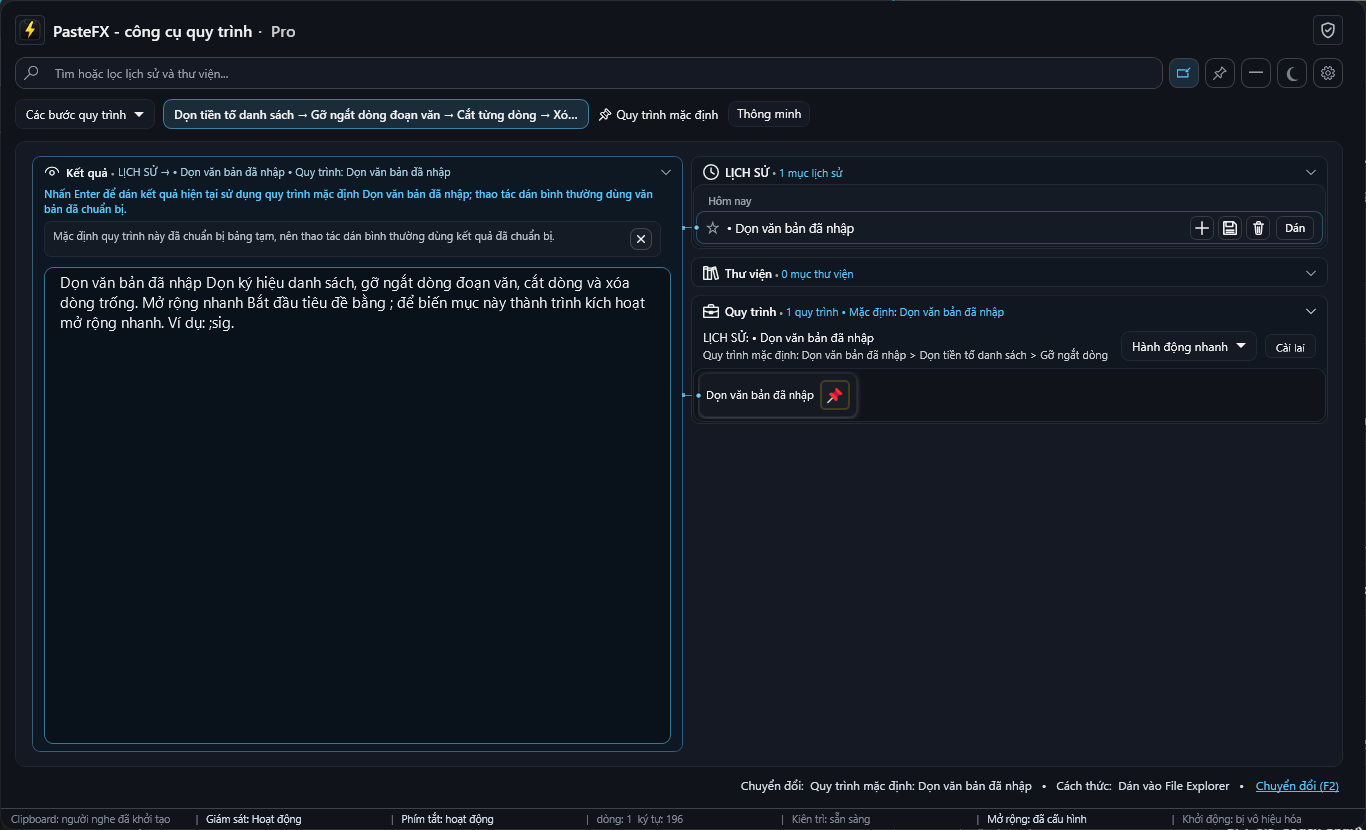The height and width of the screenshot is (830, 1366).
Task: Click the pin icon beside Quy trình mặc định
Action: 605,115
